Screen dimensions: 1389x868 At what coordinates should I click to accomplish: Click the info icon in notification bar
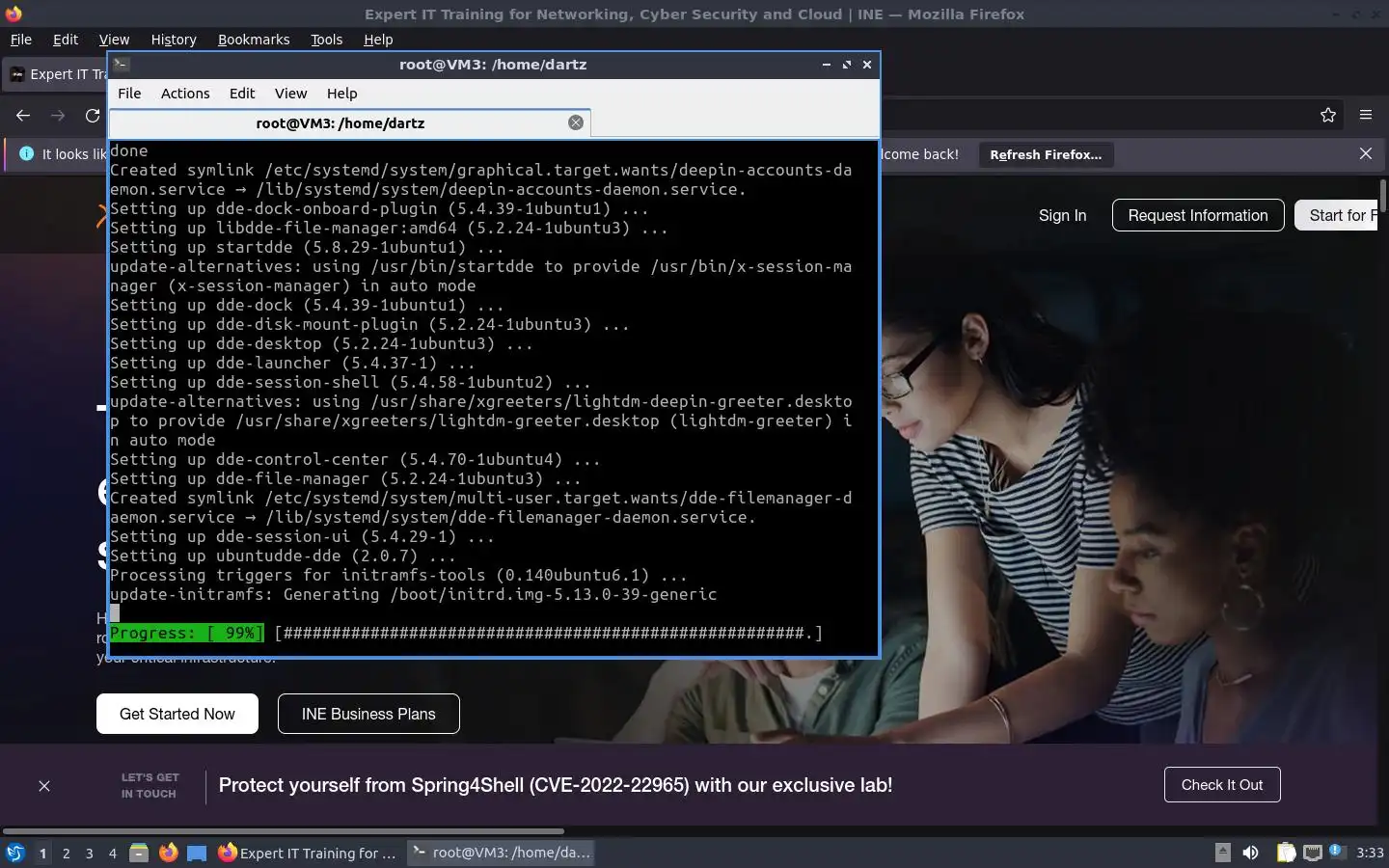pos(26,154)
